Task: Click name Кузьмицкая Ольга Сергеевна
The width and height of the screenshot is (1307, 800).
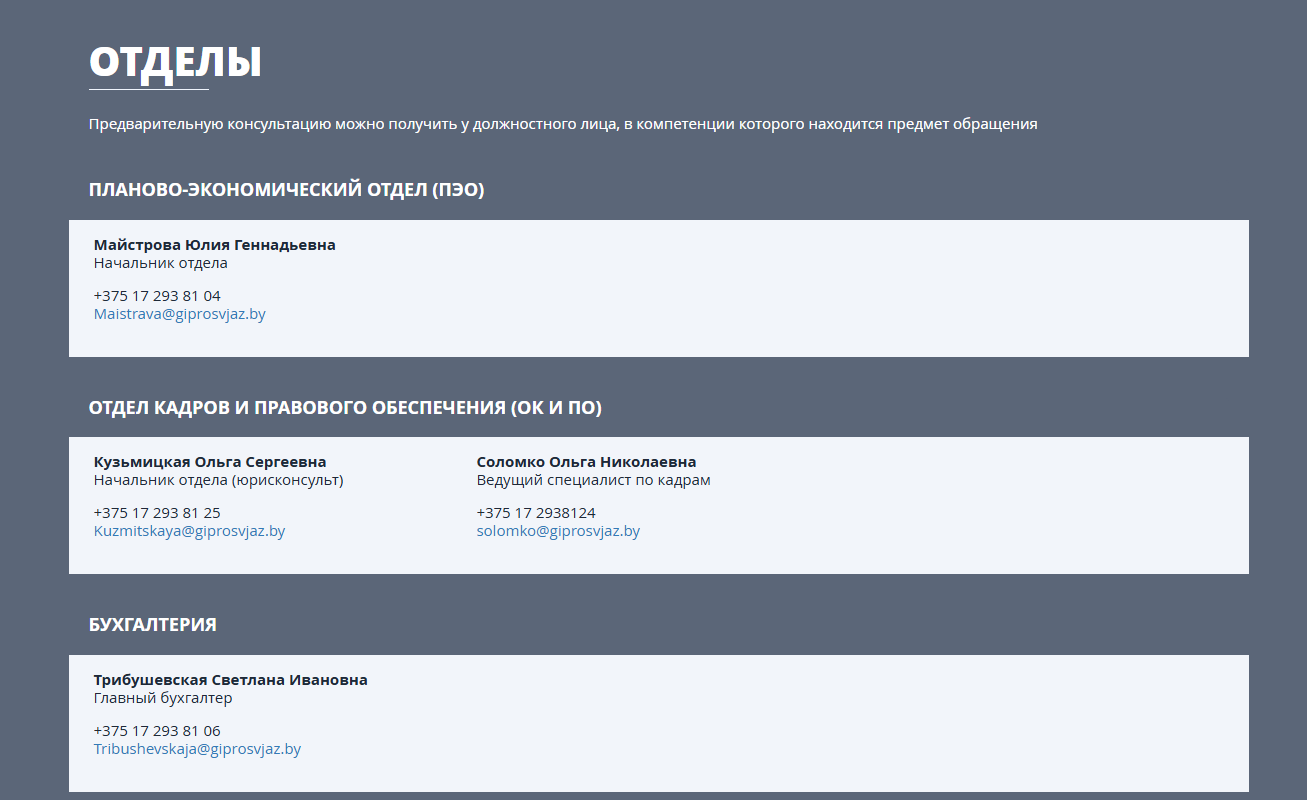Action: pos(210,462)
